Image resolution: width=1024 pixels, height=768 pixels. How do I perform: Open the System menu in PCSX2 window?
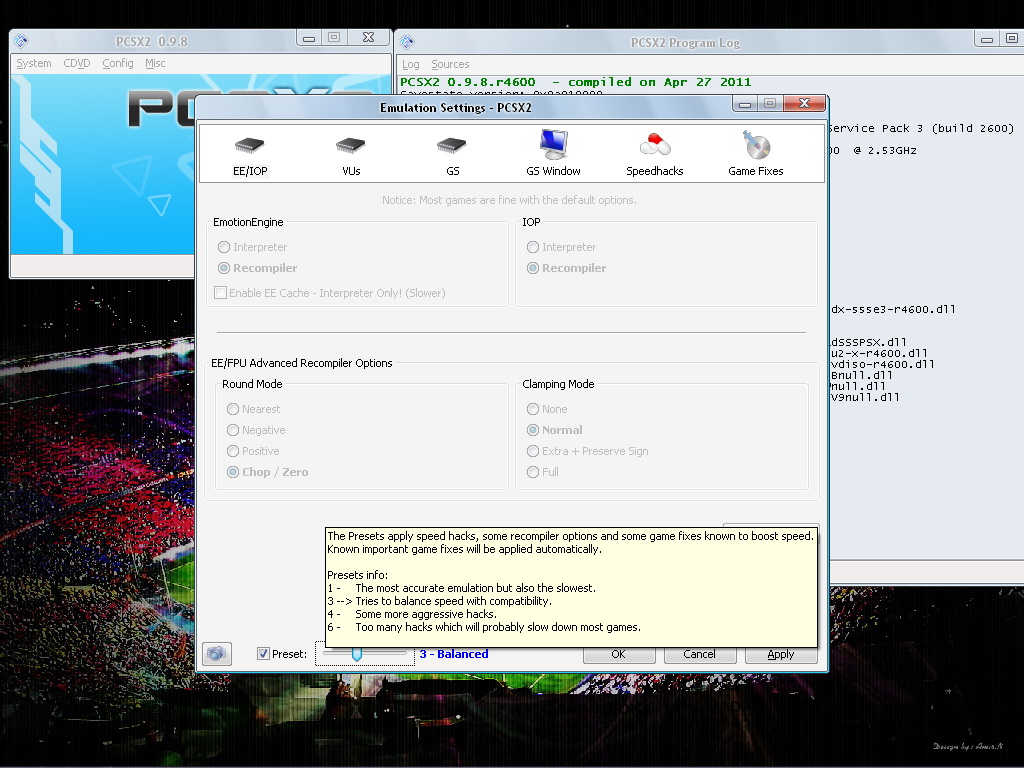pyautogui.click(x=34, y=63)
